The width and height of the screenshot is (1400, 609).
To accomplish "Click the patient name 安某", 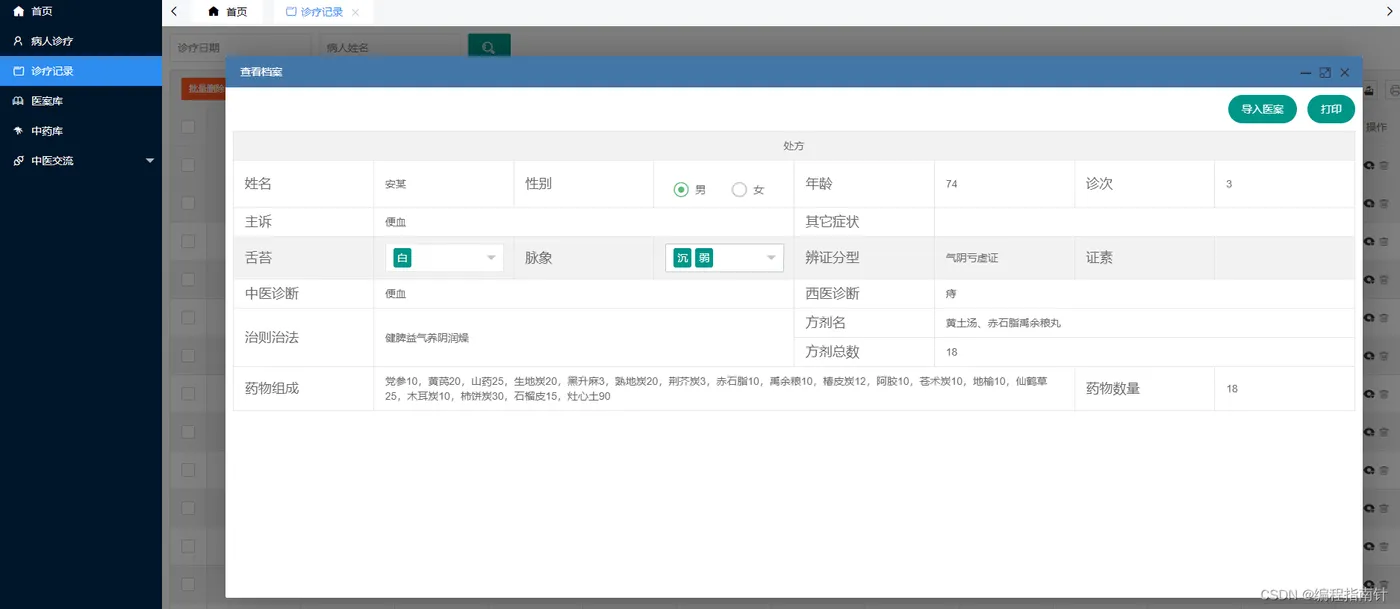I will tap(396, 185).
